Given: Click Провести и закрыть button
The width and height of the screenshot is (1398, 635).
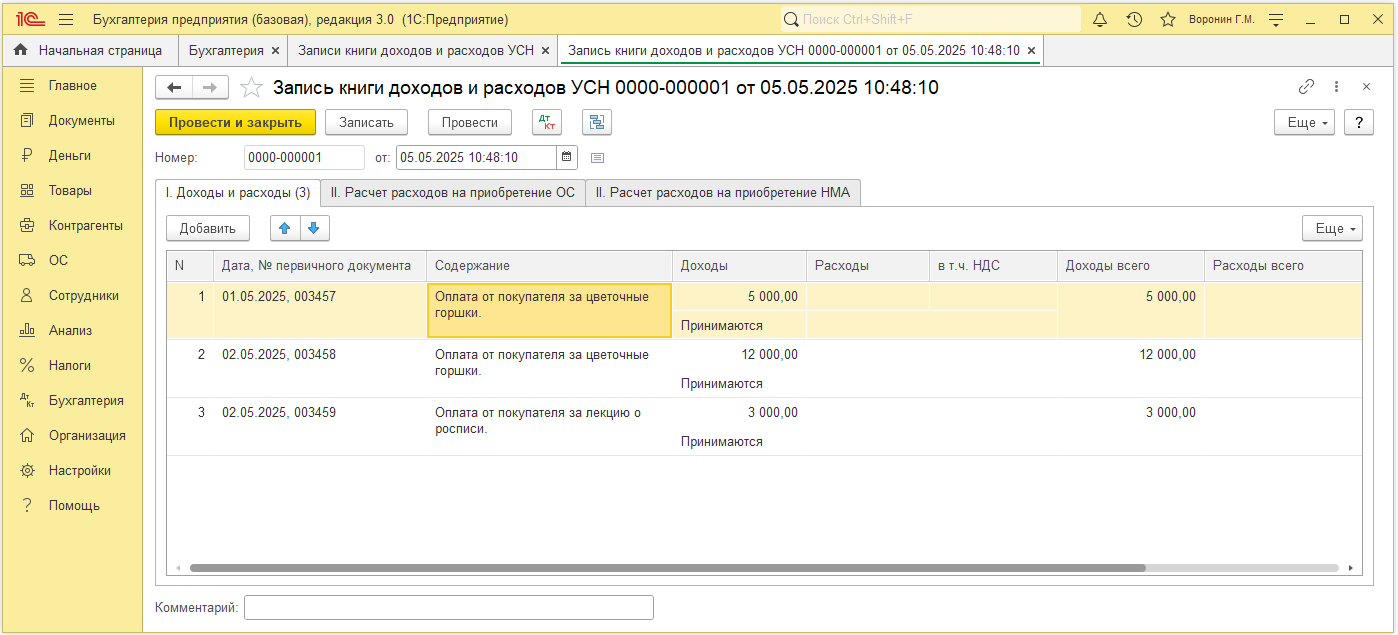Looking at the screenshot, I should pyautogui.click(x=235, y=122).
